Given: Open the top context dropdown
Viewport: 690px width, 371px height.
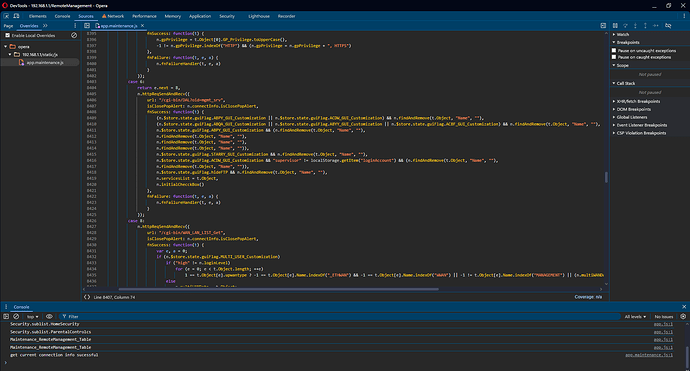Looking at the screenshot, I should coord(33,316).
